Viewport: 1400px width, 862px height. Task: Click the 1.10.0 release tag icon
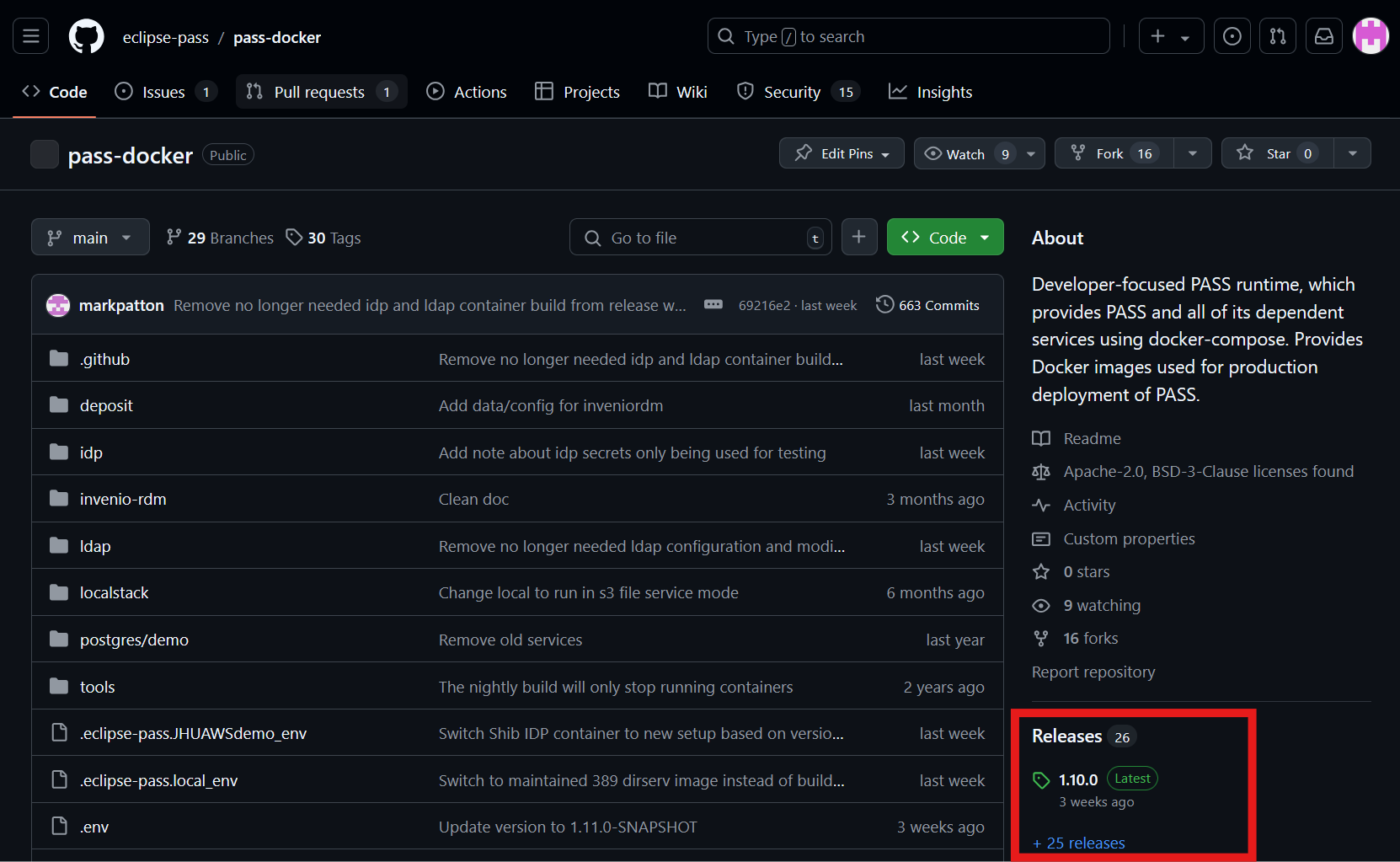[1041, 780]
